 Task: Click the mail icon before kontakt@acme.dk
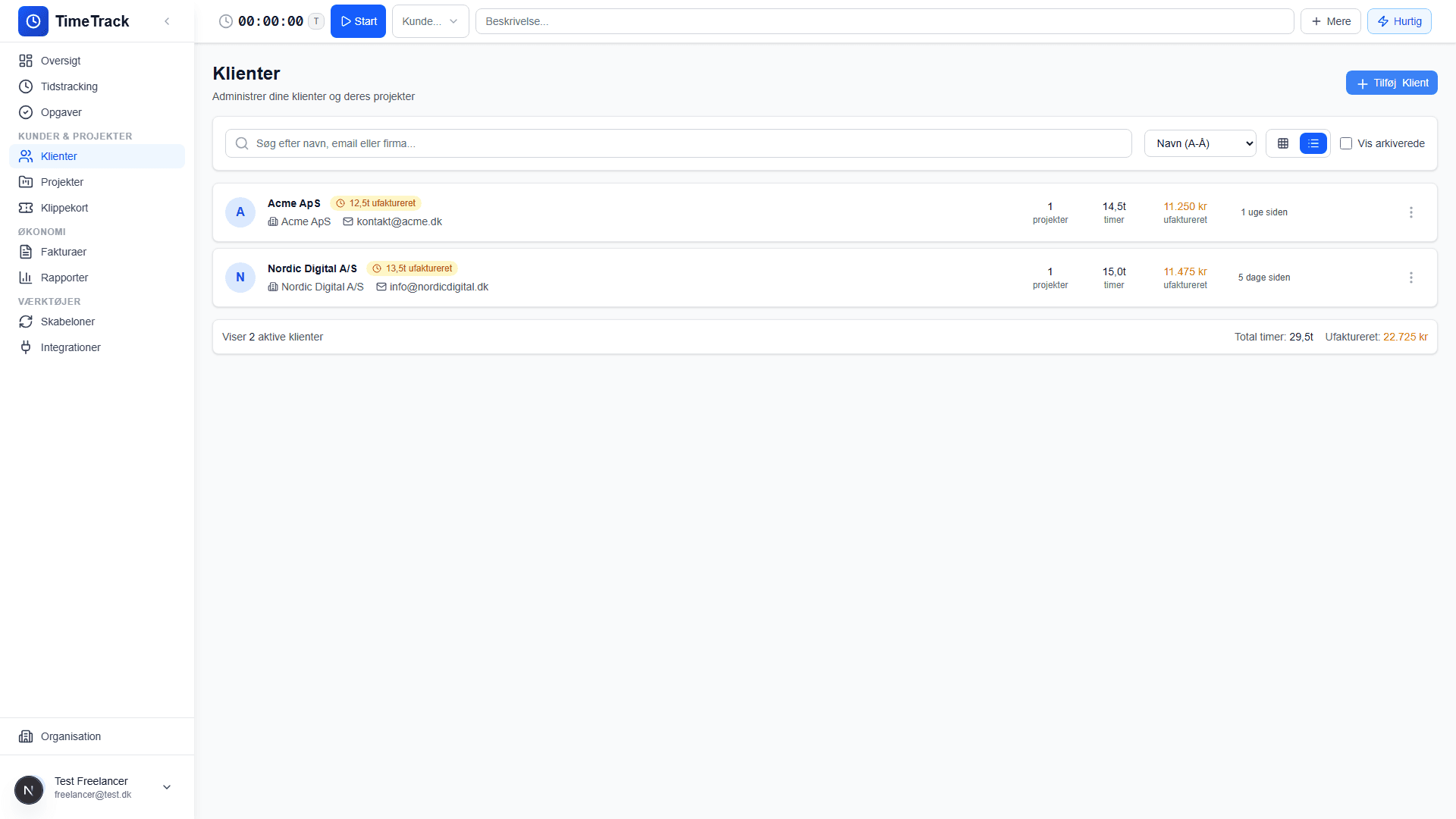(x=348, y=221)
